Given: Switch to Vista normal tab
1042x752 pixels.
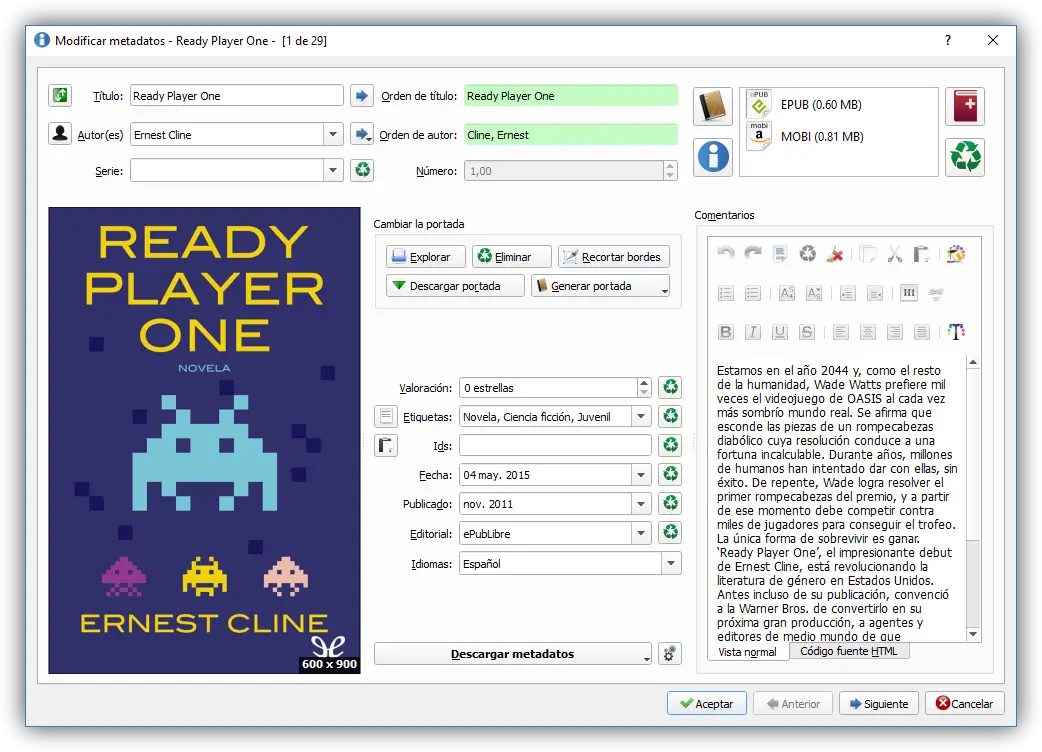Looking at the screenshot, I should (x=747, y=652).
